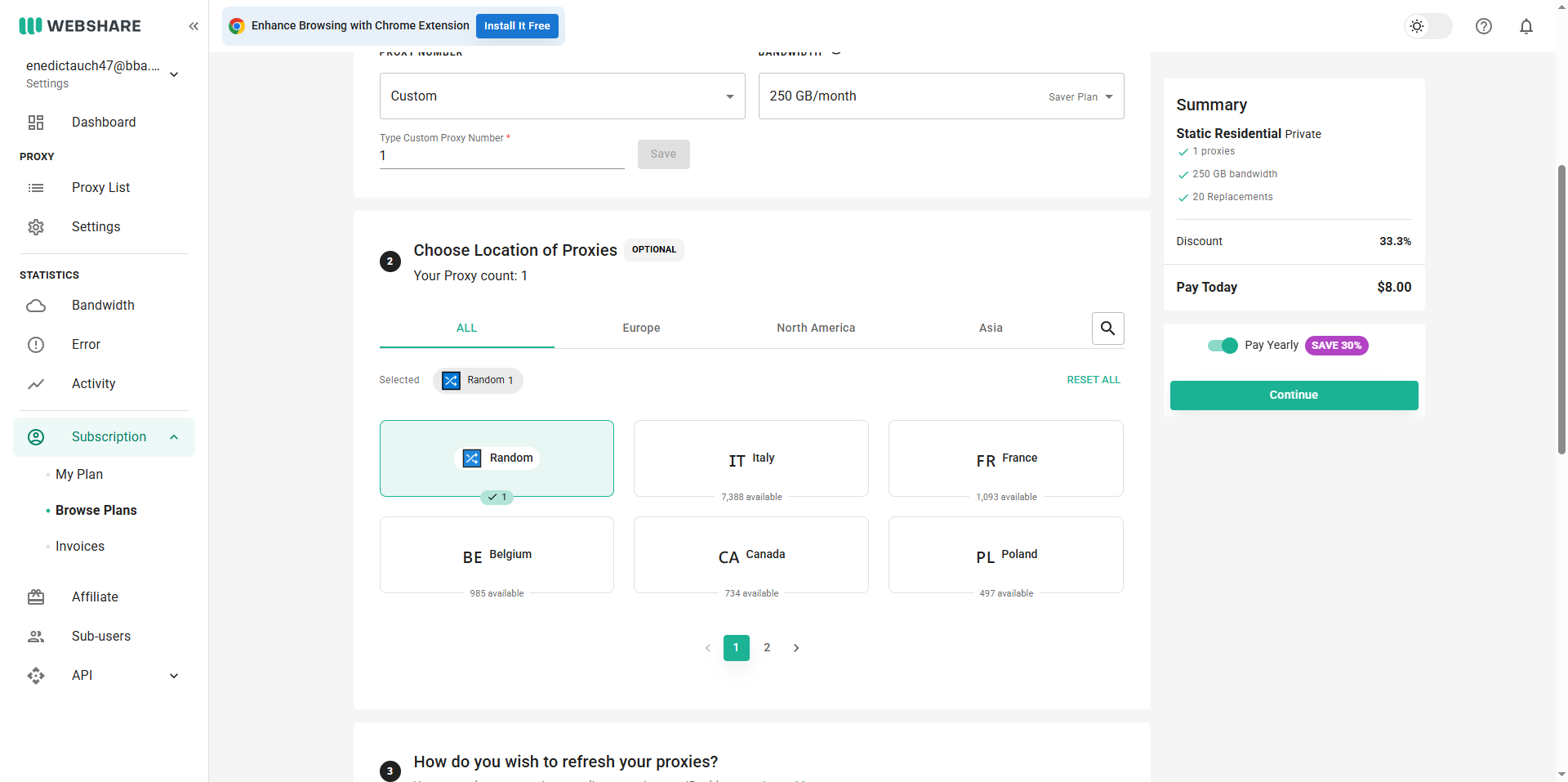Click the location search magnifier icon
Screen dimensions: 1568x782
(1108, 328)
